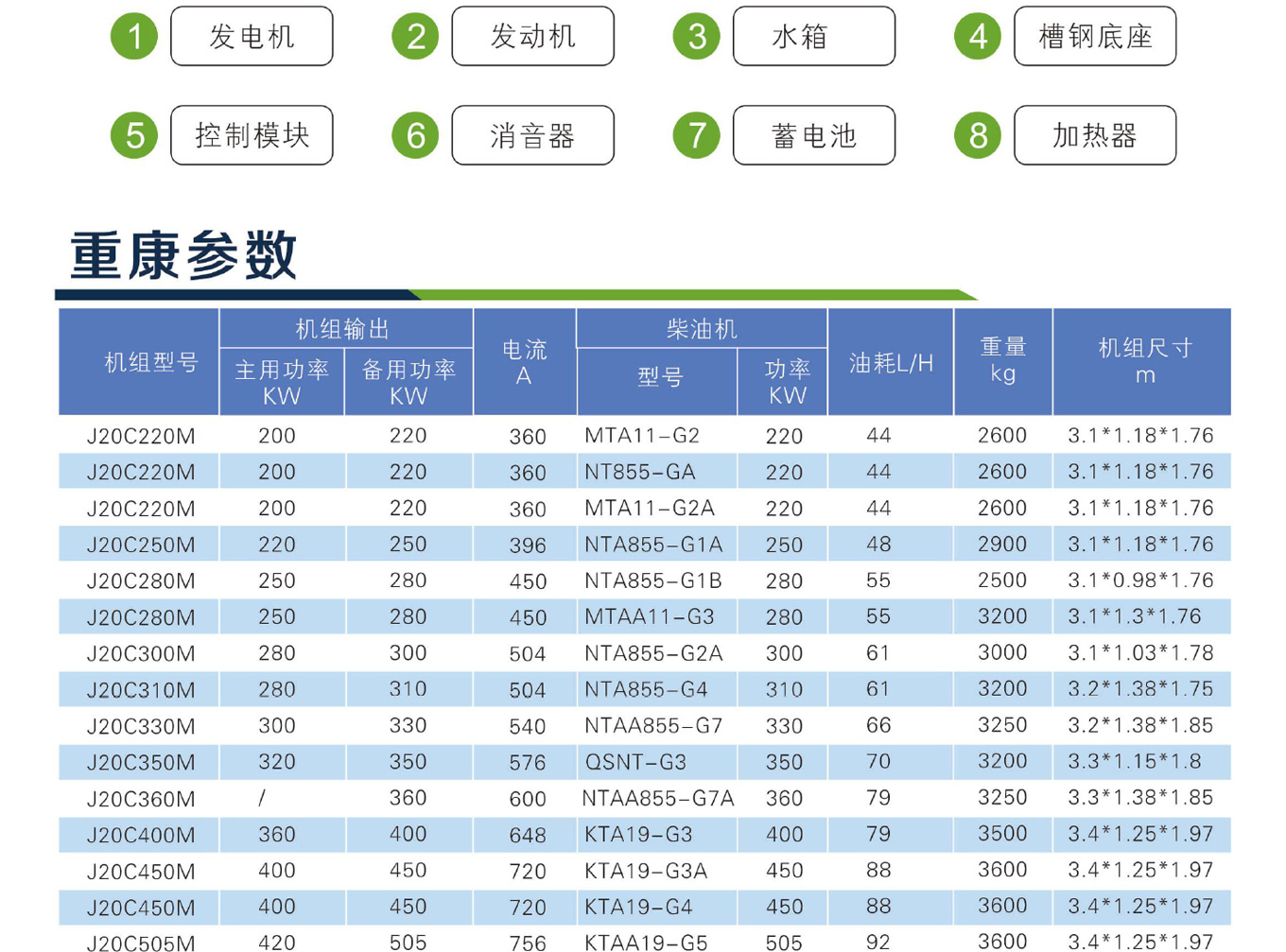Click the 机组型号 column header

click(139, 362)
